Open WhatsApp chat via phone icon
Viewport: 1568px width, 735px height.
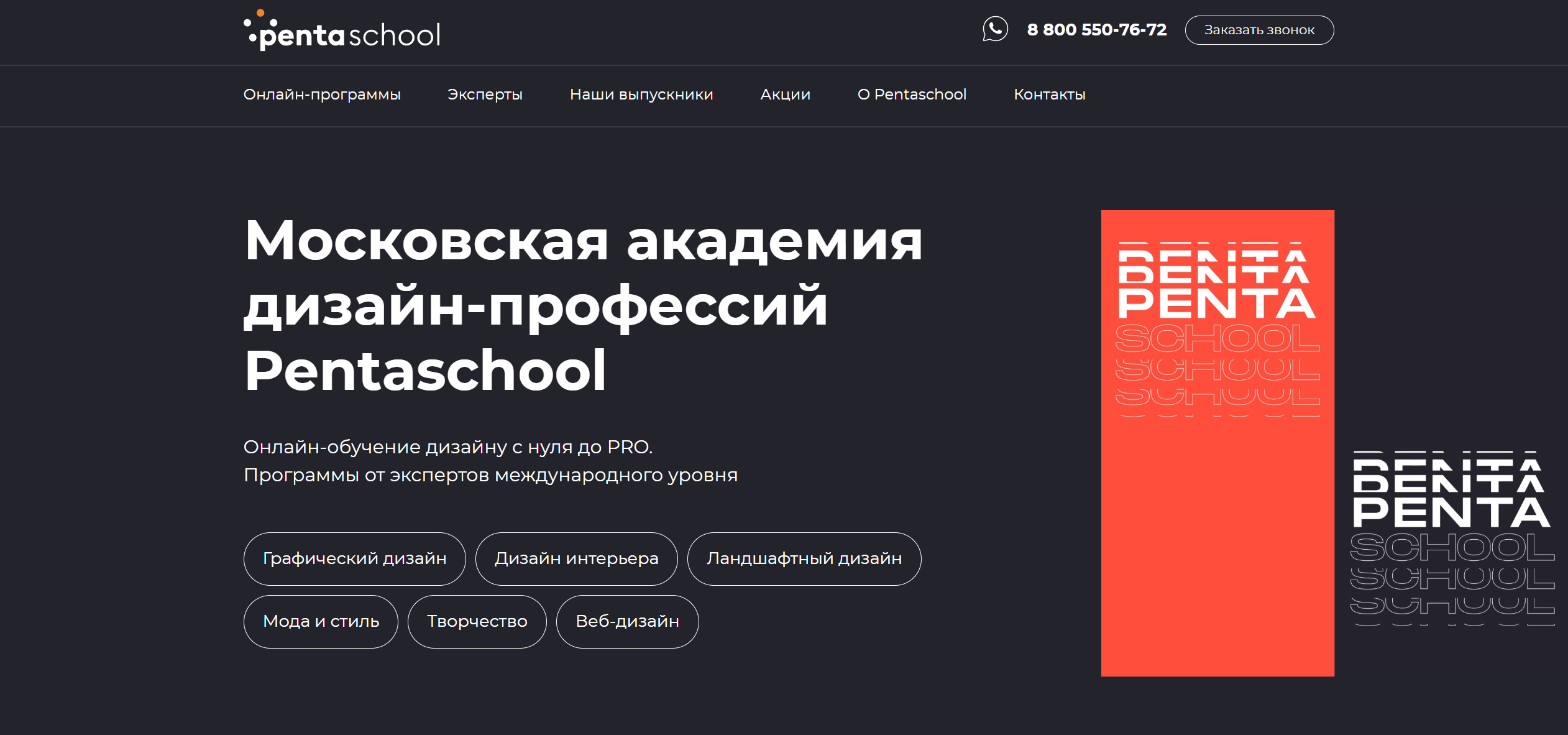[995, 29]
